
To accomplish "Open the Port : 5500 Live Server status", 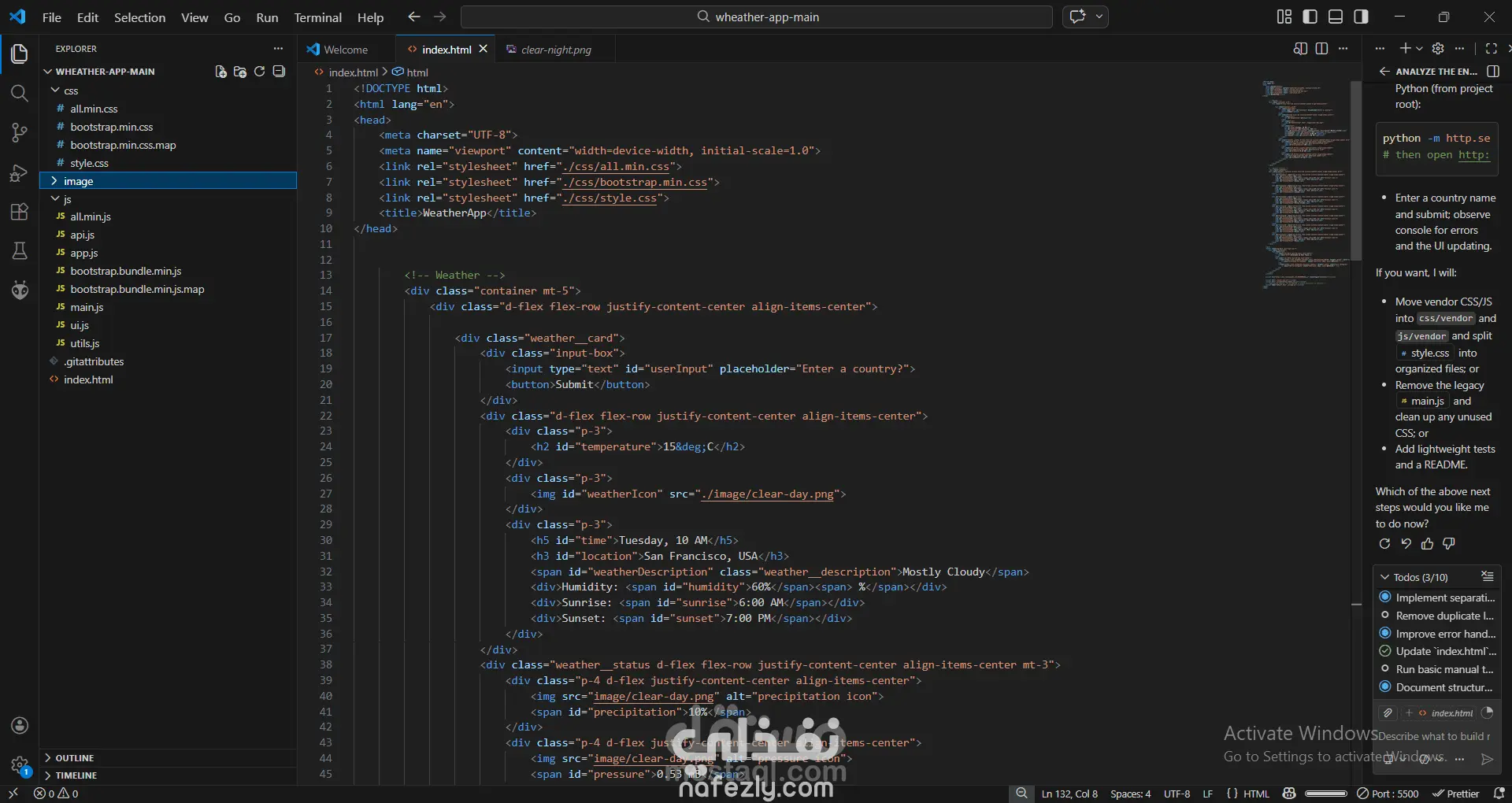I will coord(1388,794).
